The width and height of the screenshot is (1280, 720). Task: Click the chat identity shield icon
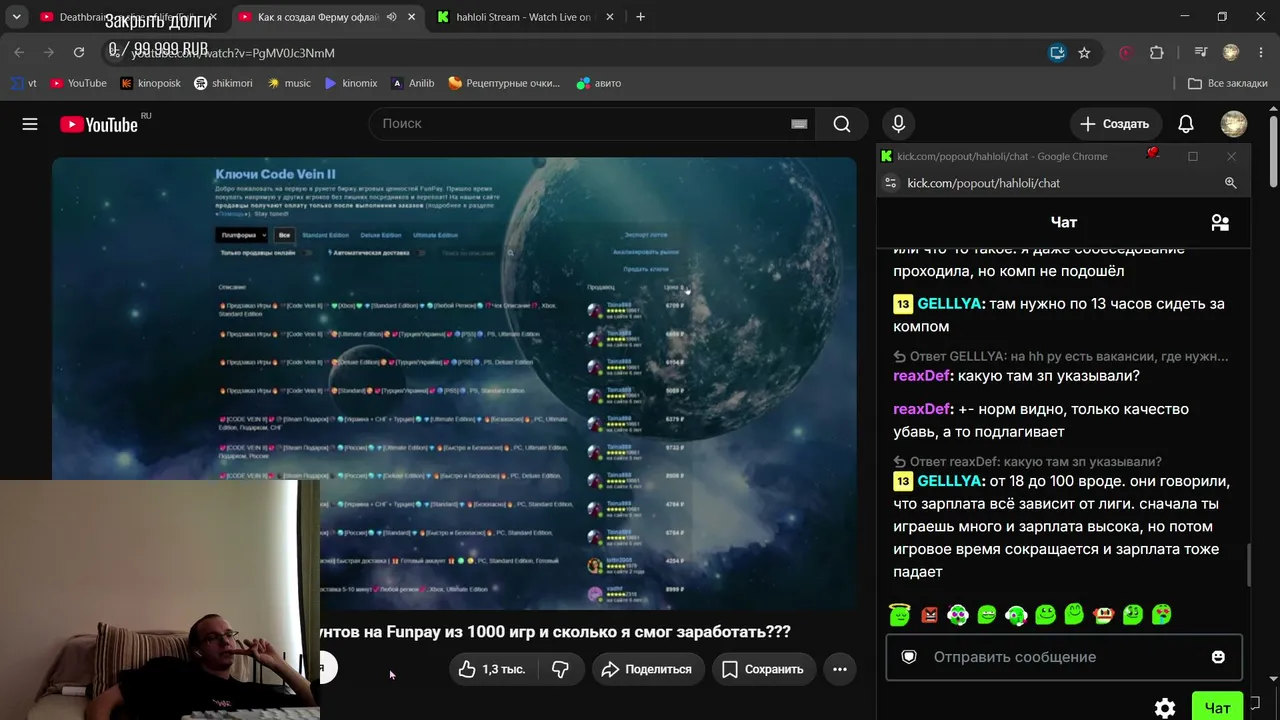pos(909,657)
